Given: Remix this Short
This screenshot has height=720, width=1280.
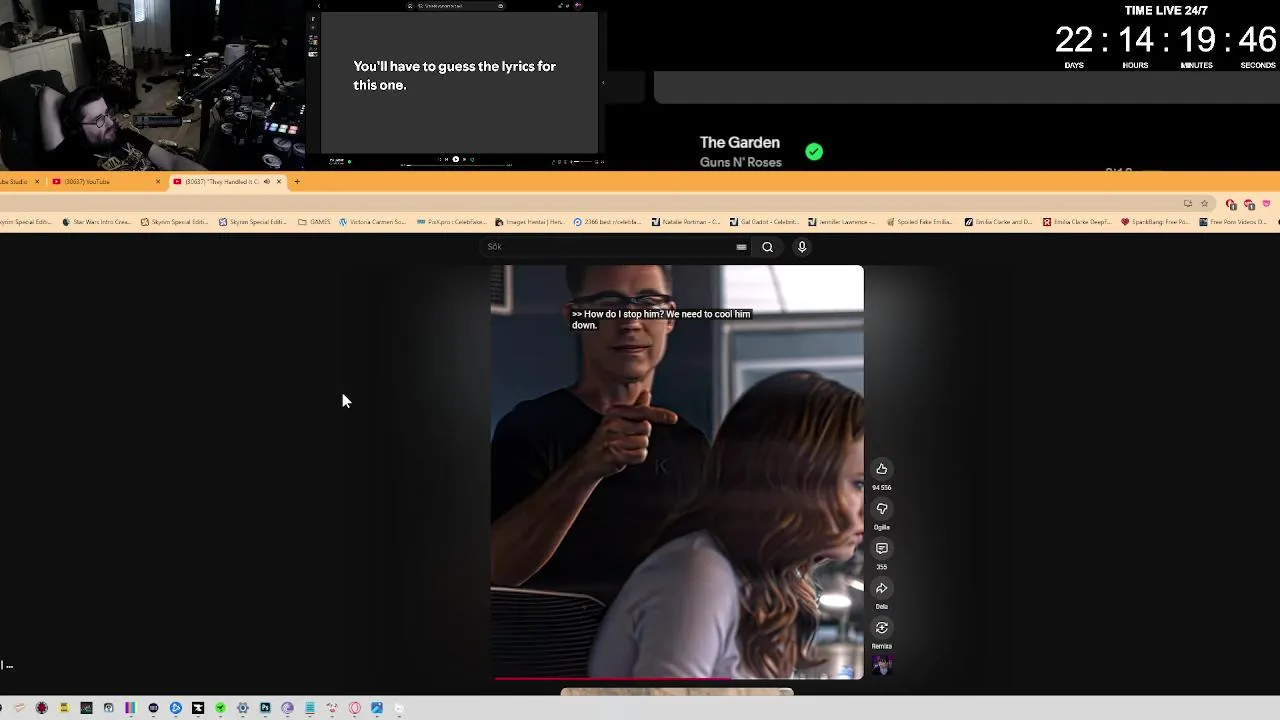Looking at the screenshot, I should (881, 628).
